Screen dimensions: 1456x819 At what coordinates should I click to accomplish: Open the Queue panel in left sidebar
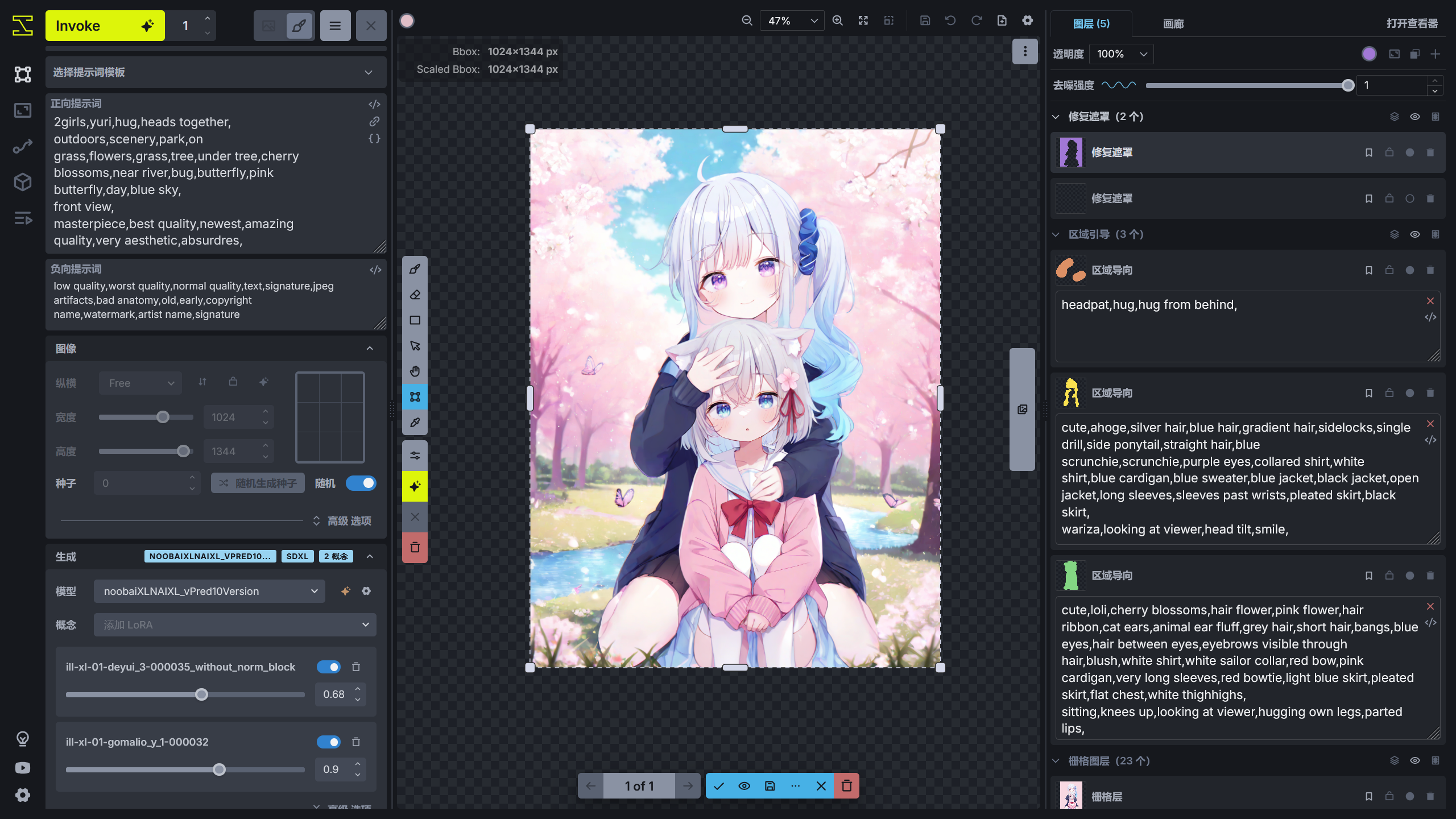22,218
